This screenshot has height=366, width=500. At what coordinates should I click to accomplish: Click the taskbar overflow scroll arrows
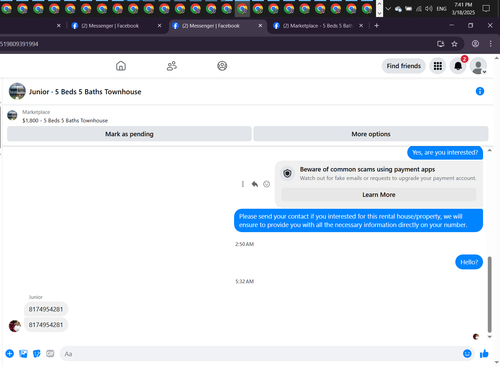pyautogui.click(x=379, y=8)
